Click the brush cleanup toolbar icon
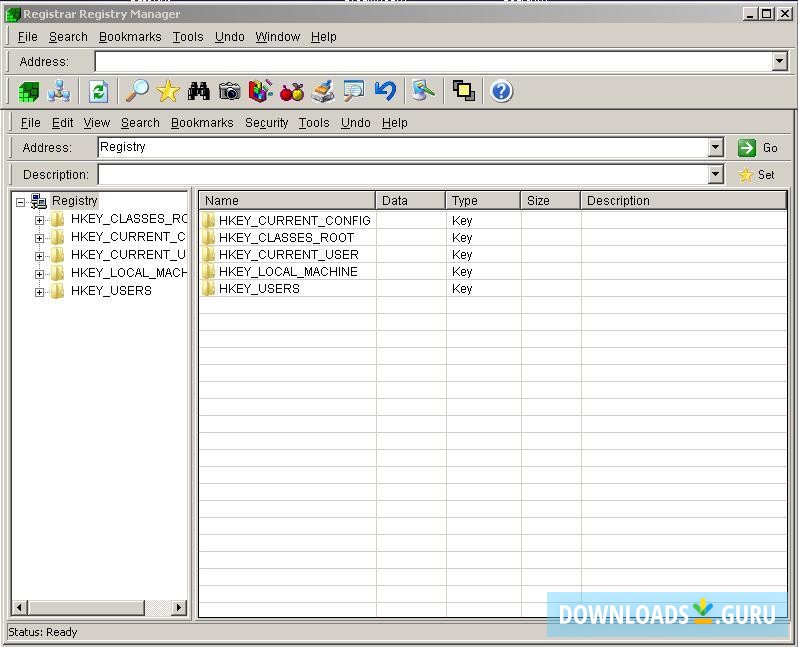 pyautogui.click(x=323, y=92)
